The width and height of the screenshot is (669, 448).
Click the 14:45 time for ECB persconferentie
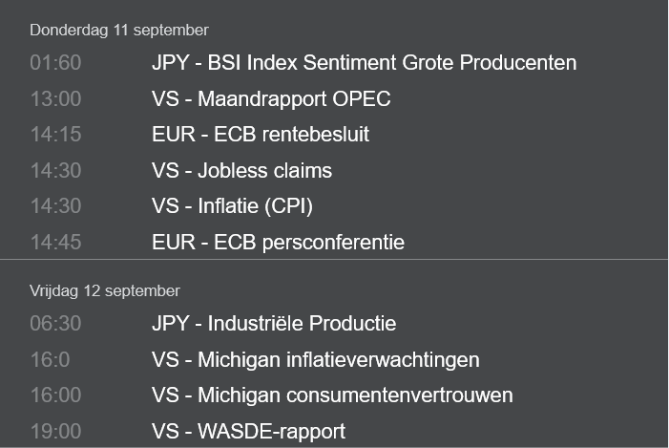coord(56,242)
